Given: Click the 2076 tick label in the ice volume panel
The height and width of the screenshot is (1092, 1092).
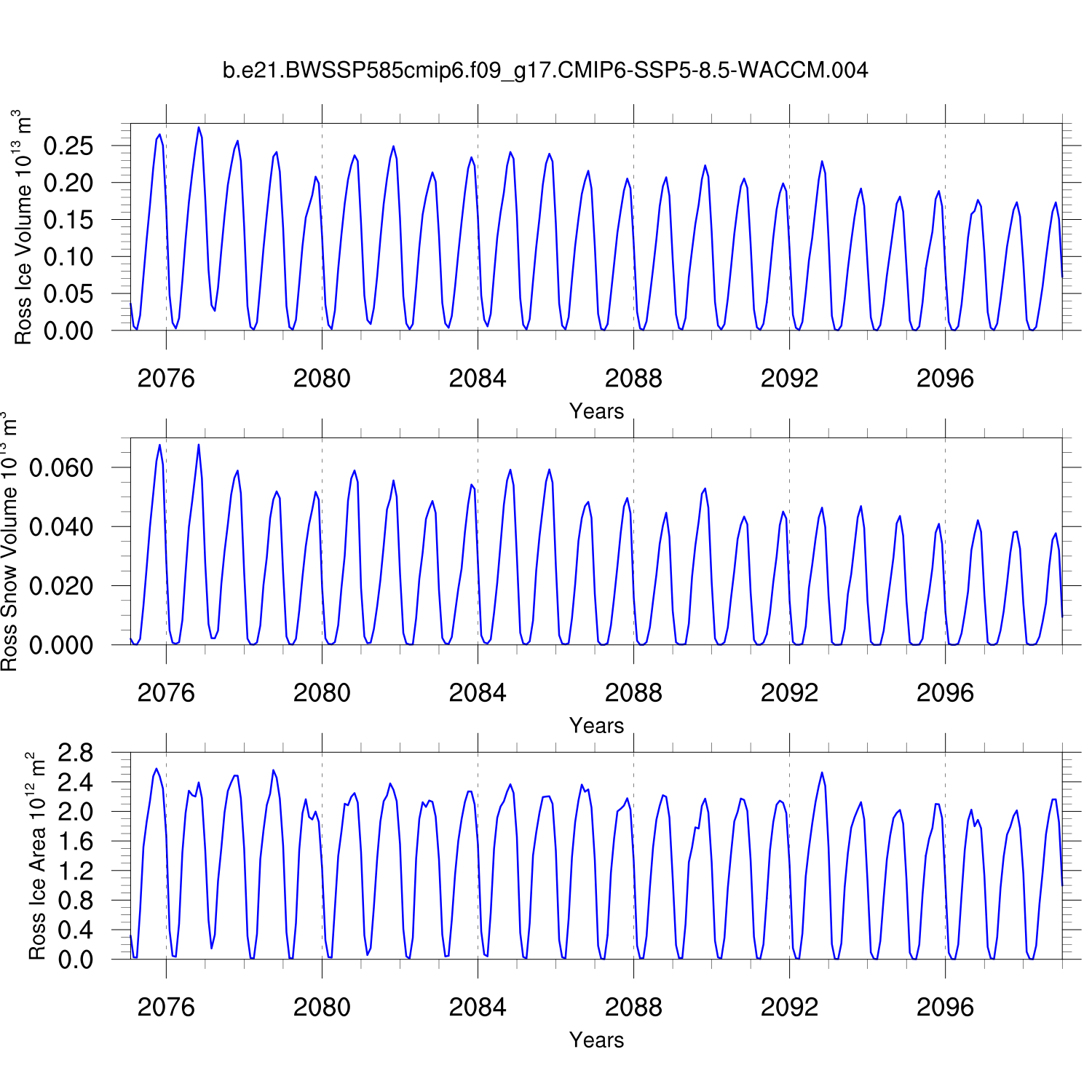Looking at the screenshot, I should (x=166, y=379).
